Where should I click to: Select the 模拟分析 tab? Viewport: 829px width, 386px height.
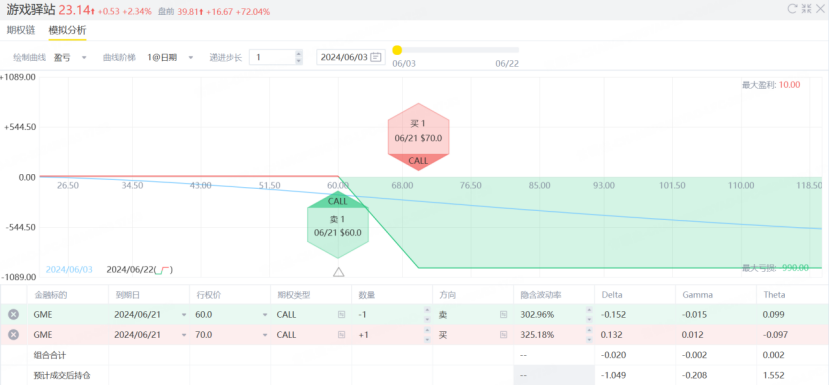67,30
